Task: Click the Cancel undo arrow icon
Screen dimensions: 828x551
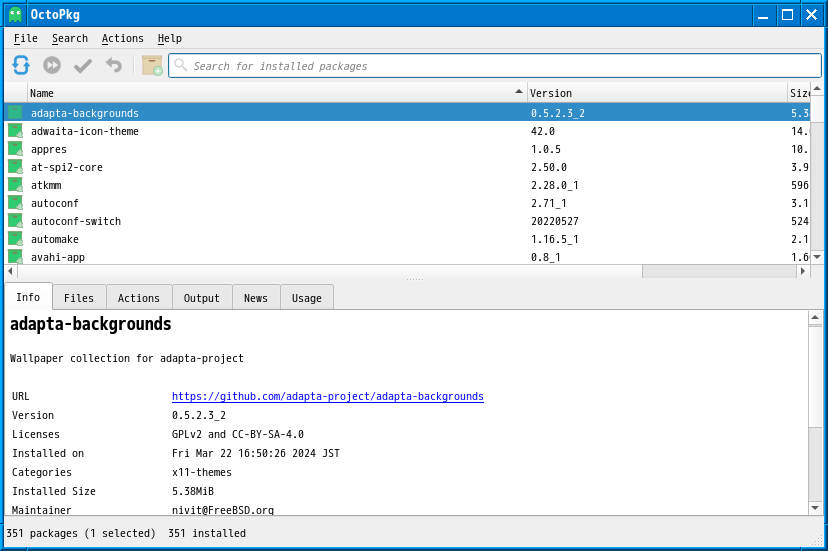Action: (114, 66)
